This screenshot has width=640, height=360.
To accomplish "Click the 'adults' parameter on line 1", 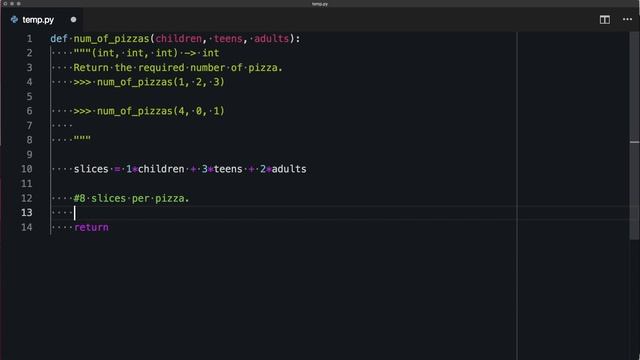I will [x=271, y=39].
